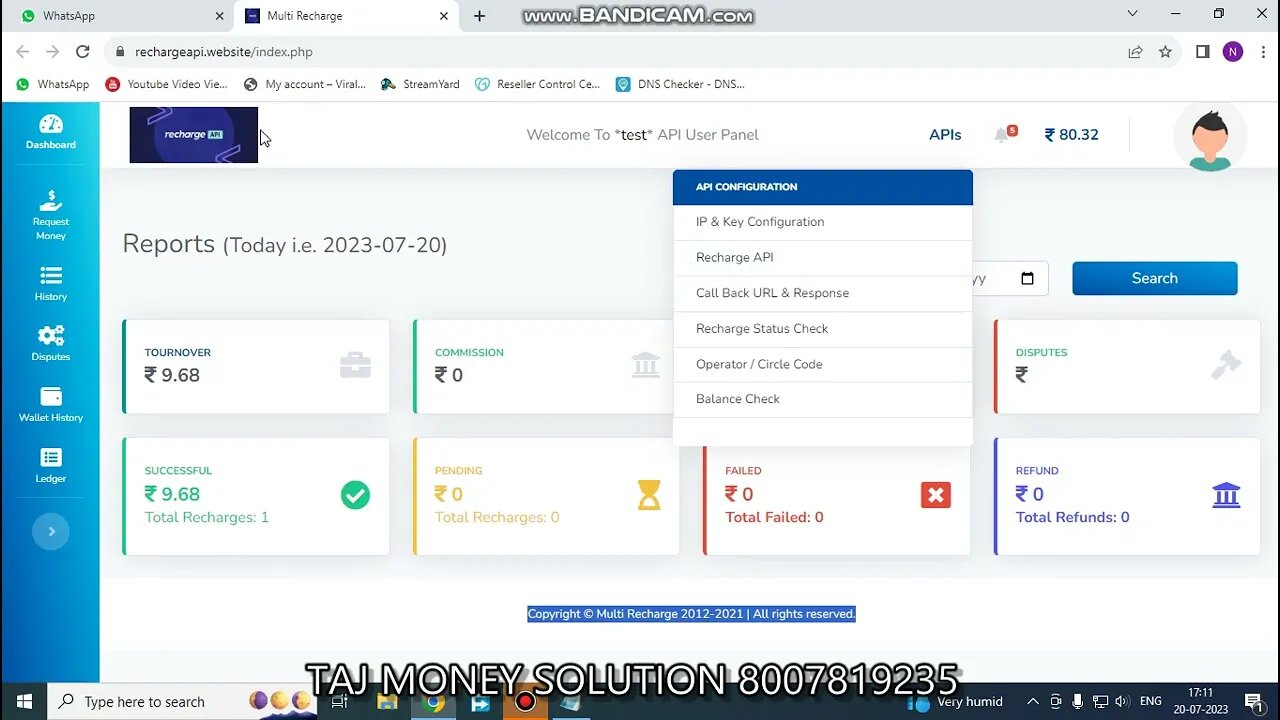Click the user avatar picture
This screenshot has width=1280, height=720.
tap(1210, 136)
